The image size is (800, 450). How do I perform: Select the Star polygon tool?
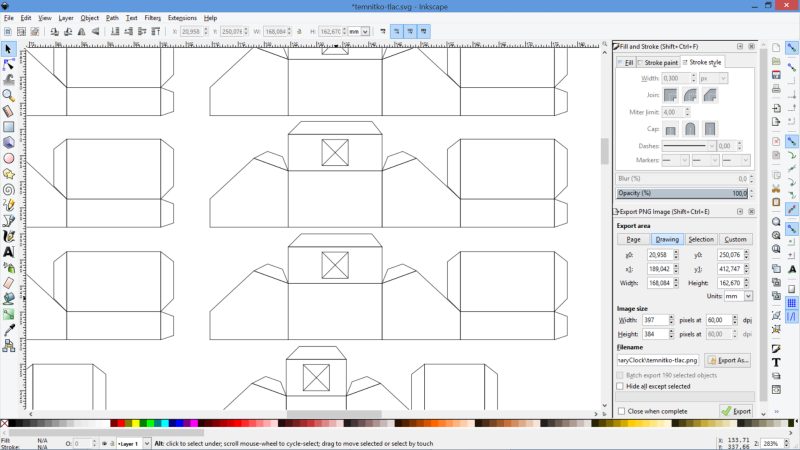pos(8,174)
